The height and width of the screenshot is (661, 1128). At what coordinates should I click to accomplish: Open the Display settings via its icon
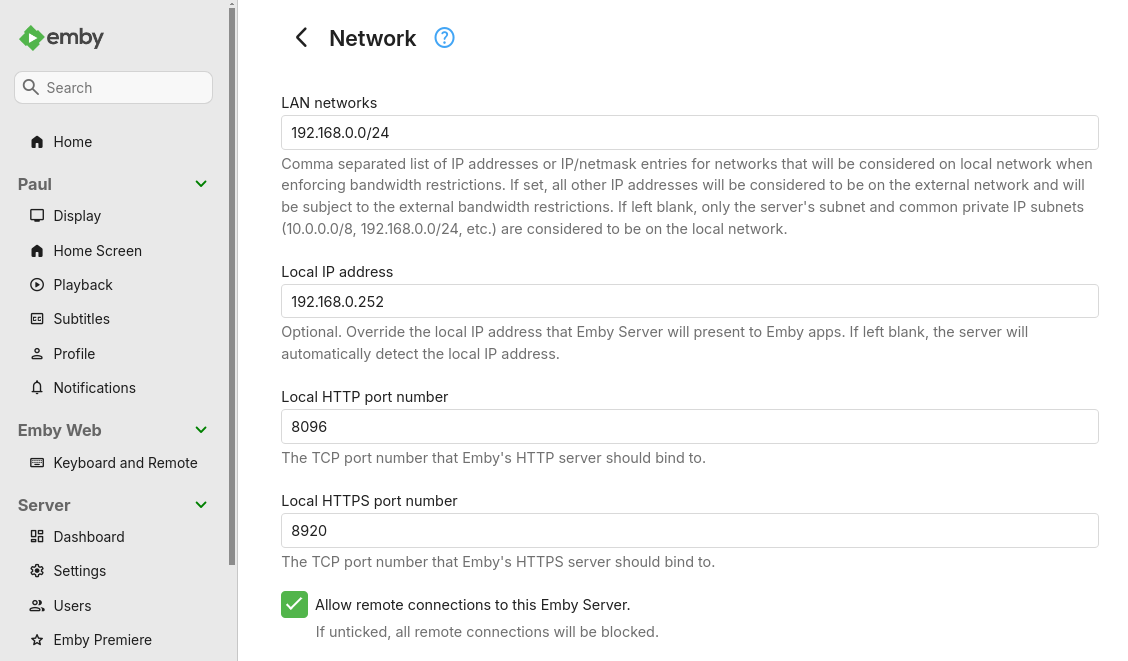click(35, 216)
